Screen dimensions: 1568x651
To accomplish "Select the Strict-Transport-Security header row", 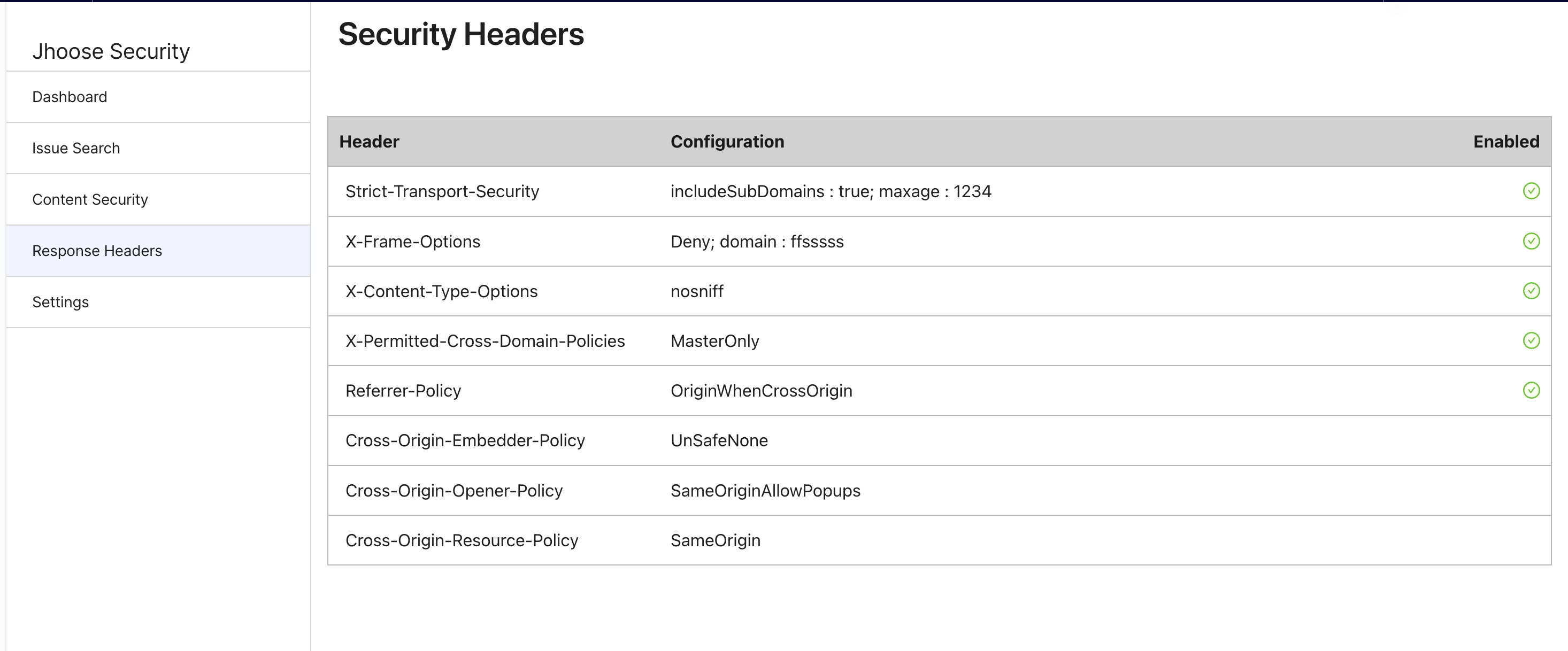I will pos(442,191).
